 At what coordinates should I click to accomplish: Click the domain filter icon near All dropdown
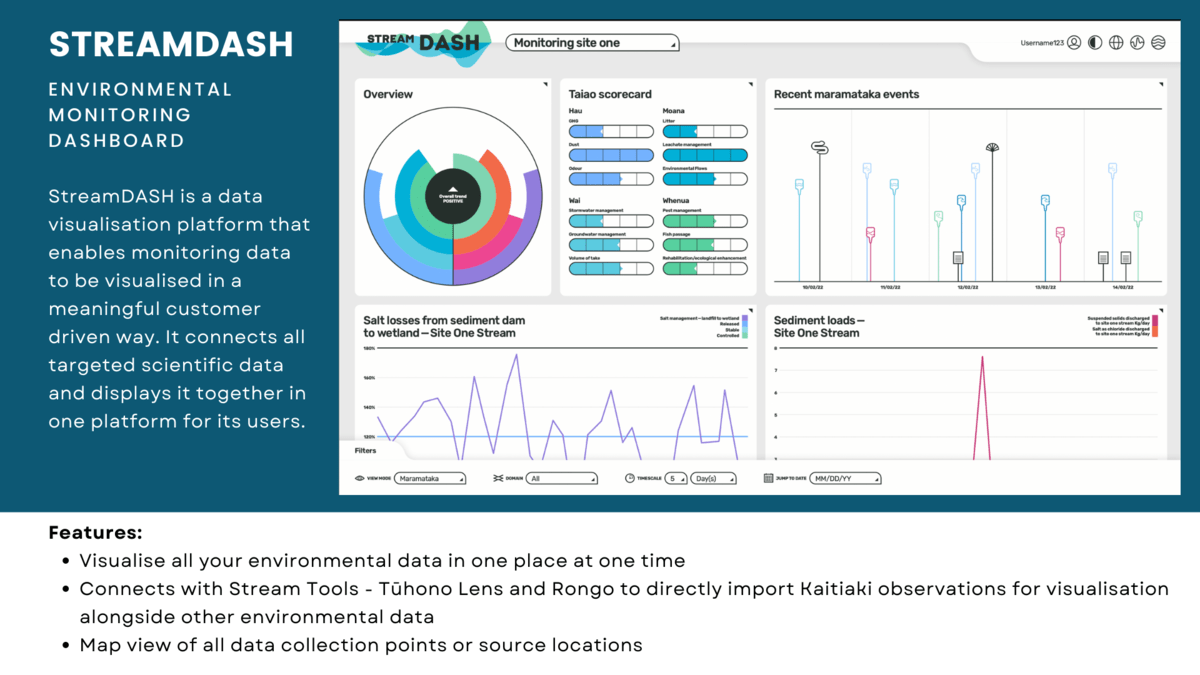tap(499, 478)
